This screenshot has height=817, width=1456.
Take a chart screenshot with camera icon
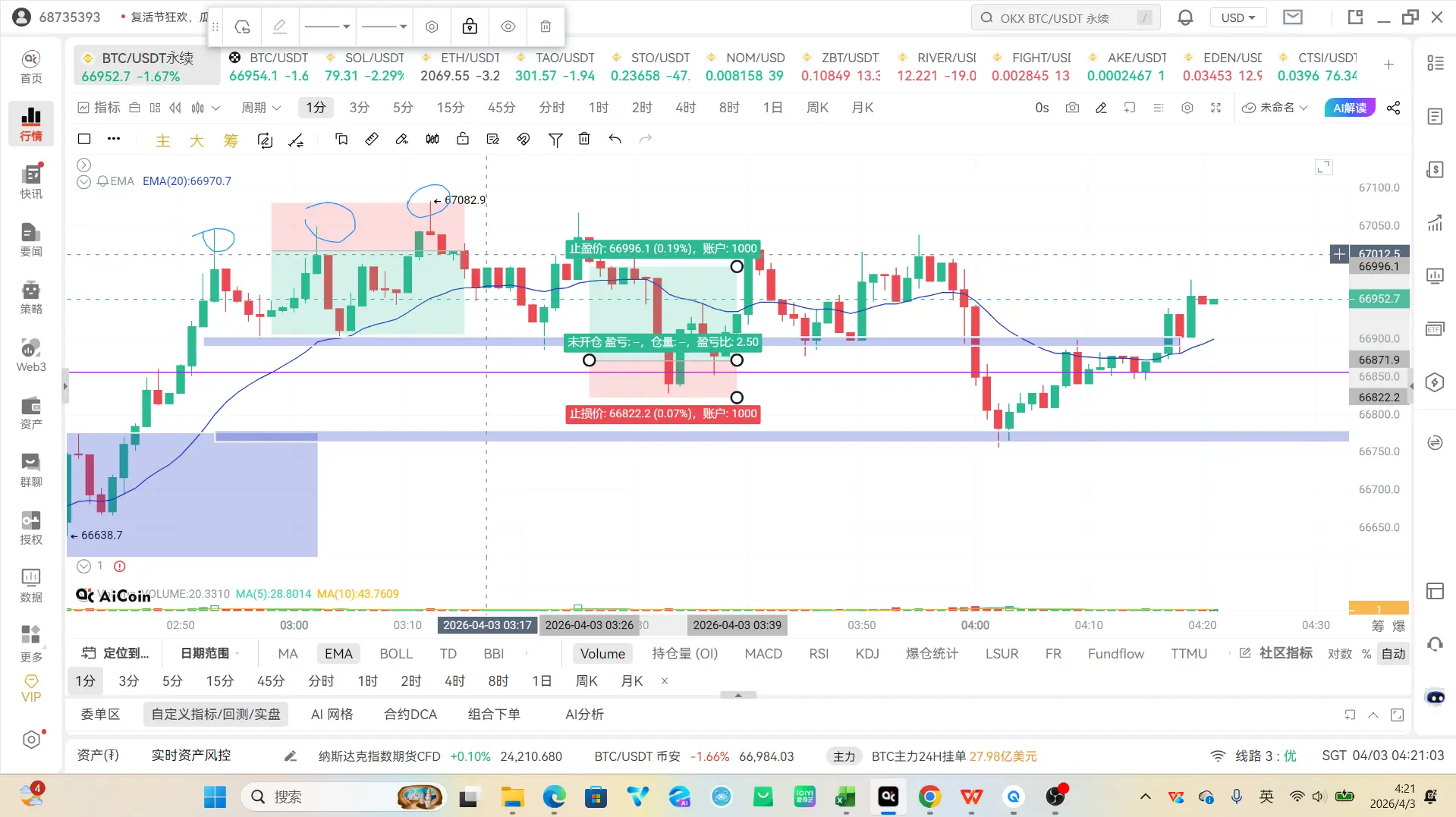(1072, 108)
